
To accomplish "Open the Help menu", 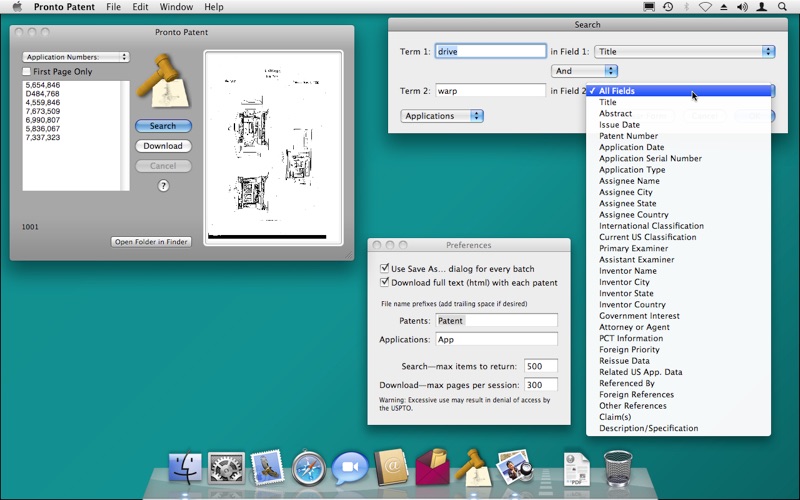I will (214, 7).
